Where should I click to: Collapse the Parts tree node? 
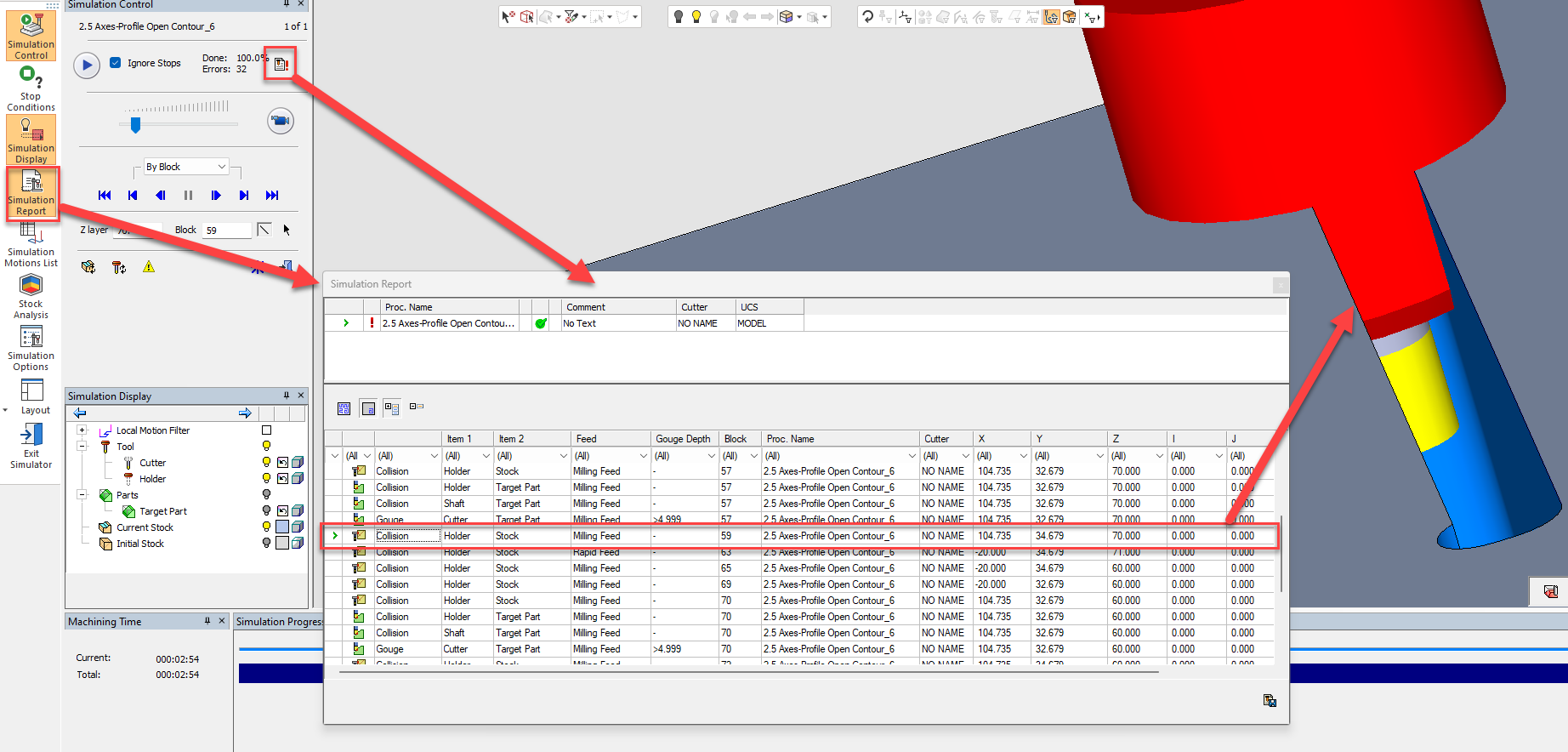82,495
